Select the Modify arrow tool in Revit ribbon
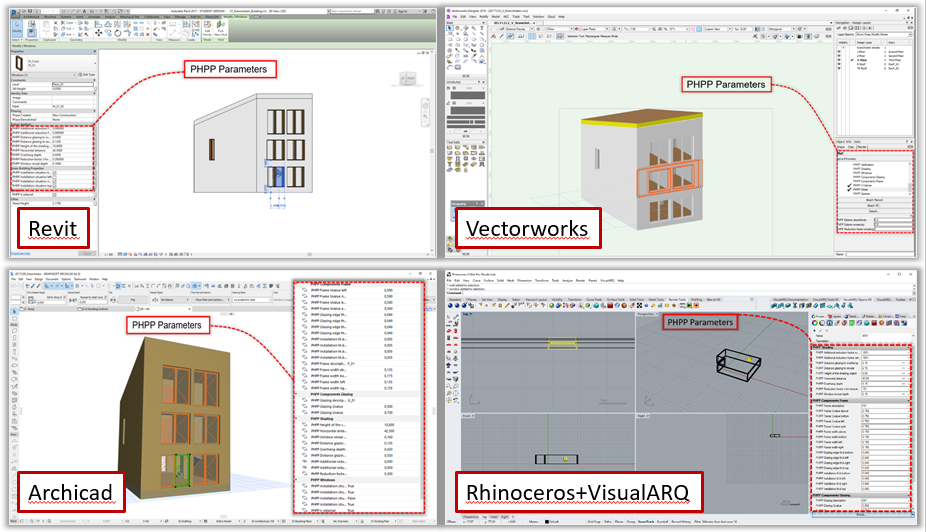 pos(17,27)
